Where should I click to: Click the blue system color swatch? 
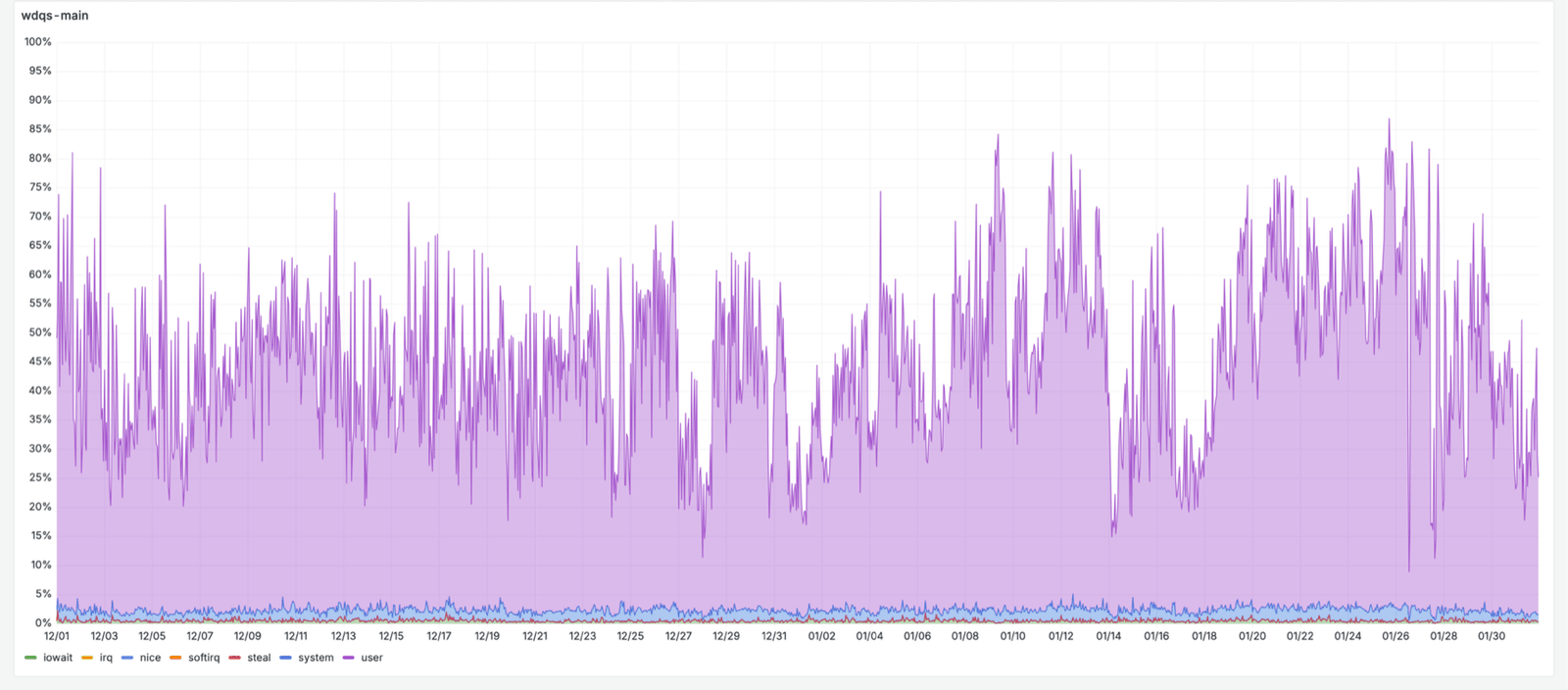click(x=285, y=658)
